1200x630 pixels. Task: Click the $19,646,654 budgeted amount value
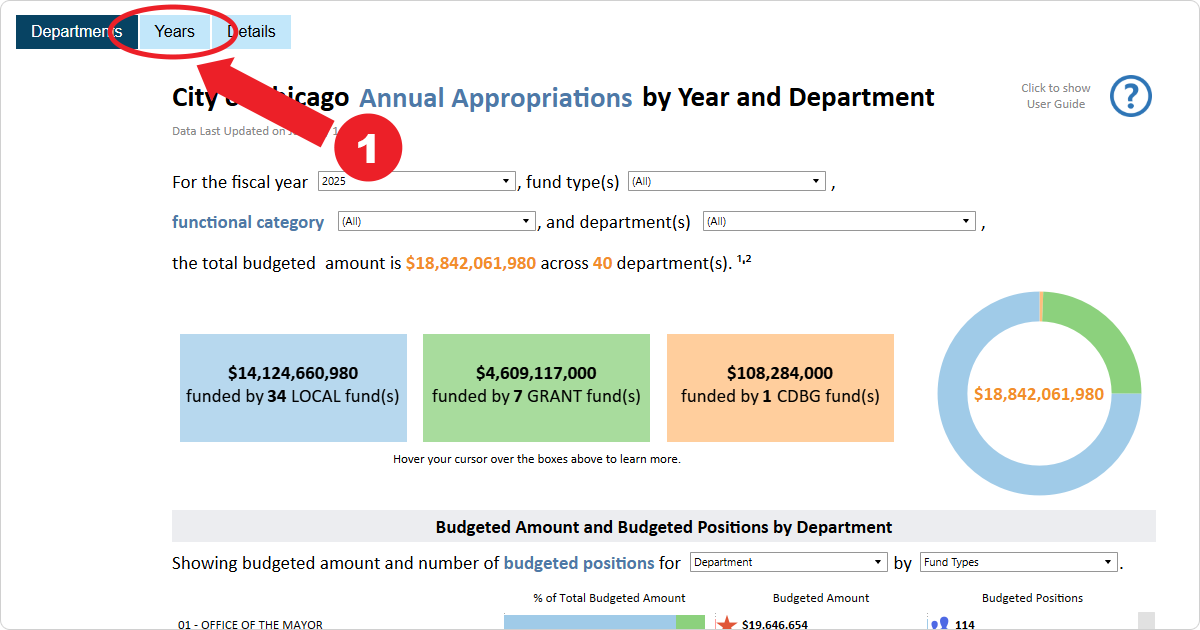point(775,625)
